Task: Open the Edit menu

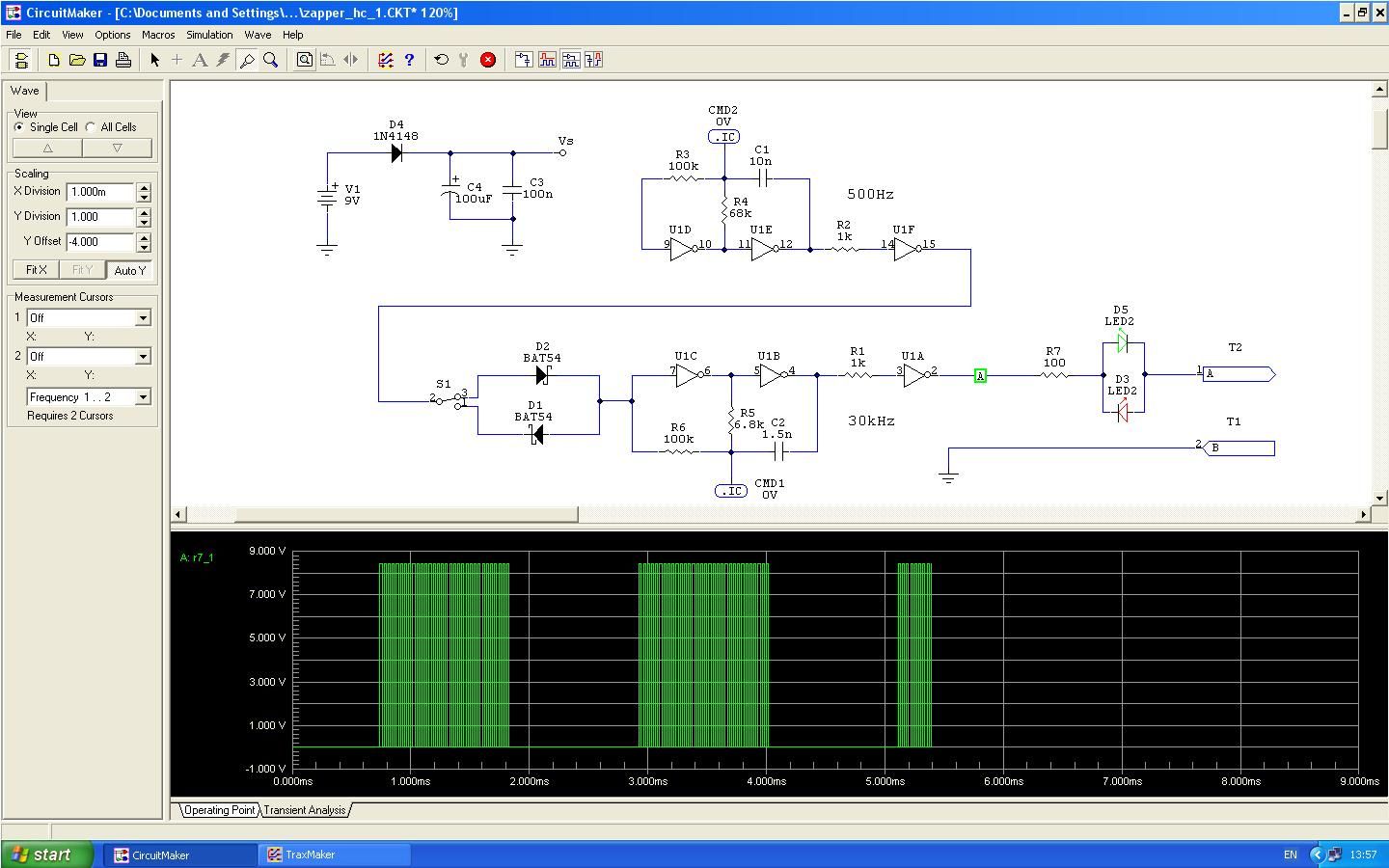Action: click(x=41, y=35)
